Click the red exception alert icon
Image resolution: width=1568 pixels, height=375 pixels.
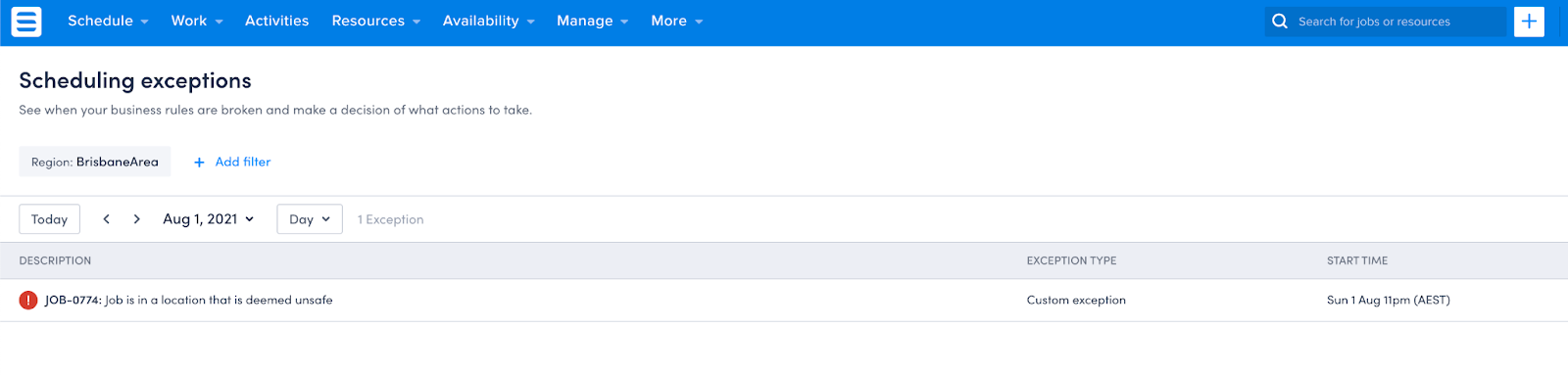point(28,301)
